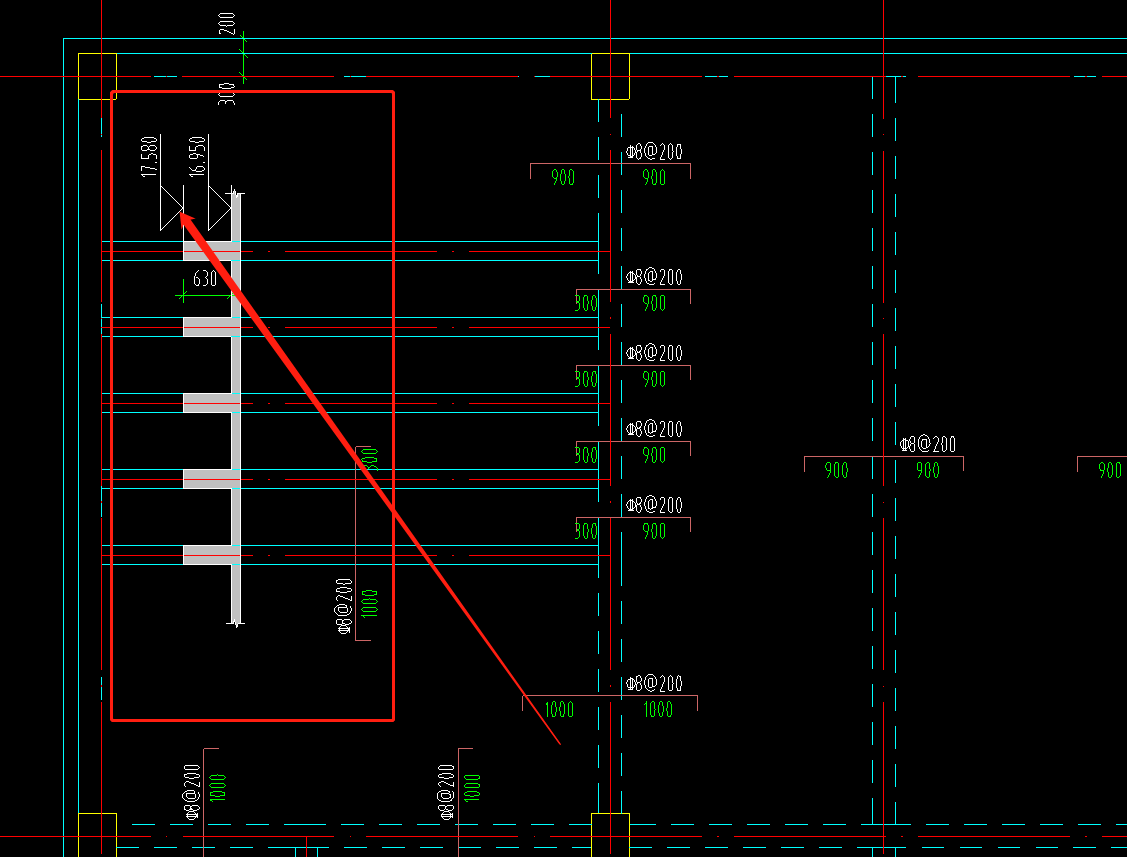Click the 16.950 elevation triangle marker

tap(219, 210)
